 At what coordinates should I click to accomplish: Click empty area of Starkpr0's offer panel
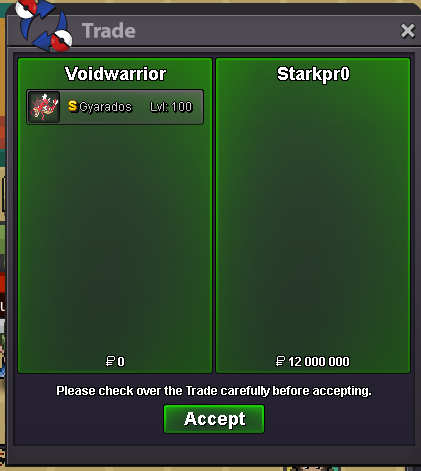pos(313,217)
